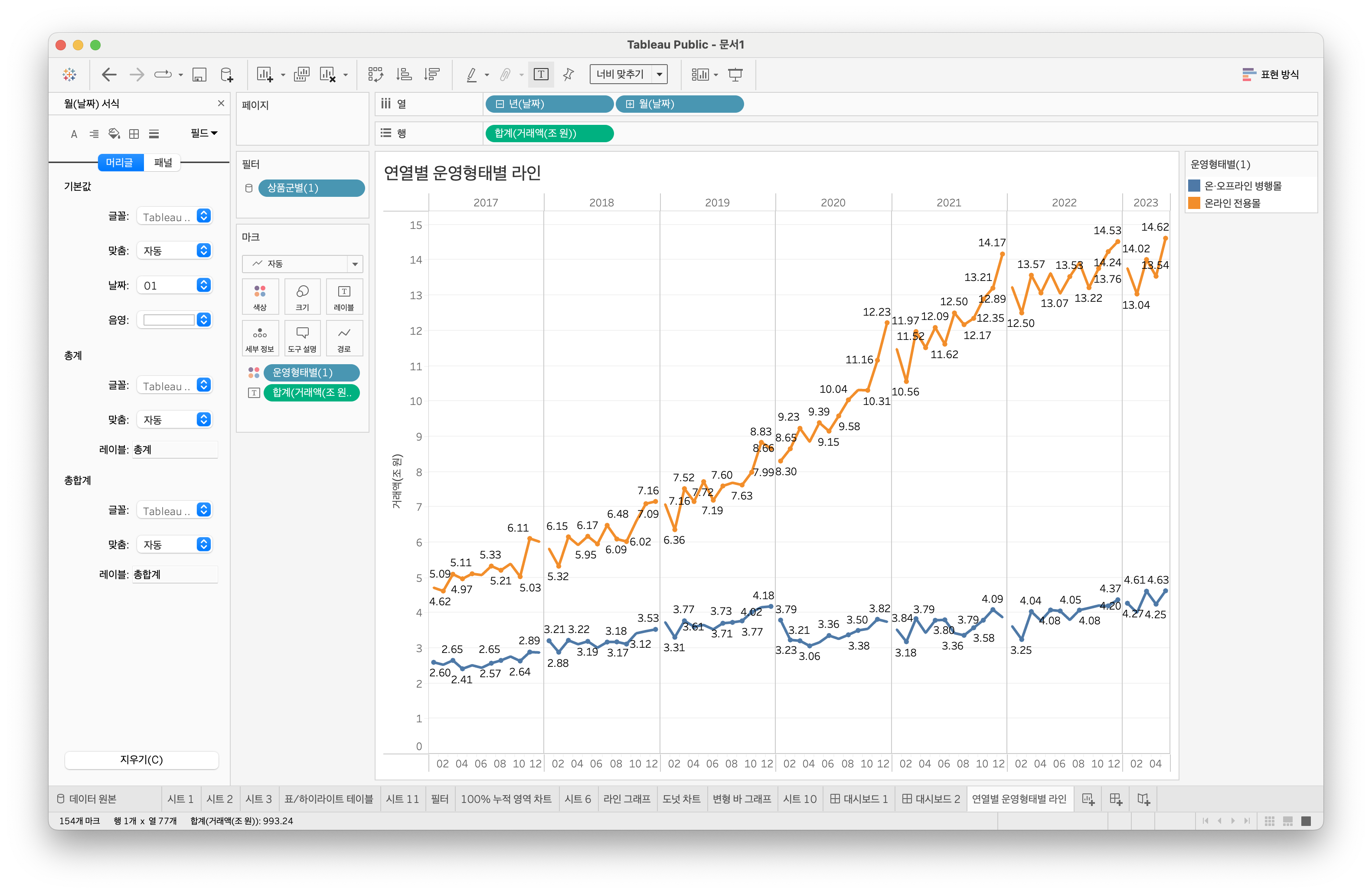Click the Grand Total label input field
Screen dimensions: 1372x894
pyautogui.click(x=175, y=574)
